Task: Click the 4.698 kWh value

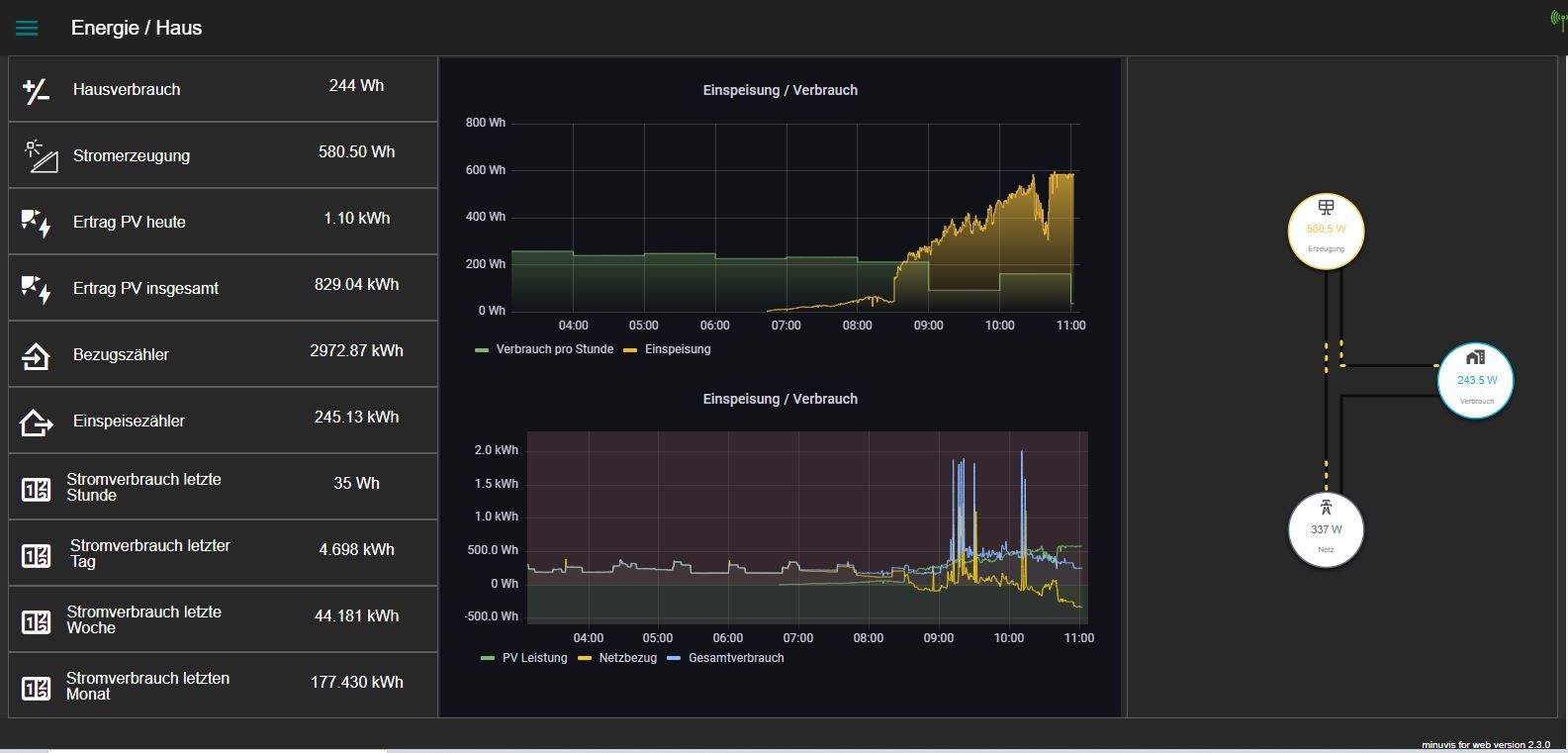Action: (356, 550)
